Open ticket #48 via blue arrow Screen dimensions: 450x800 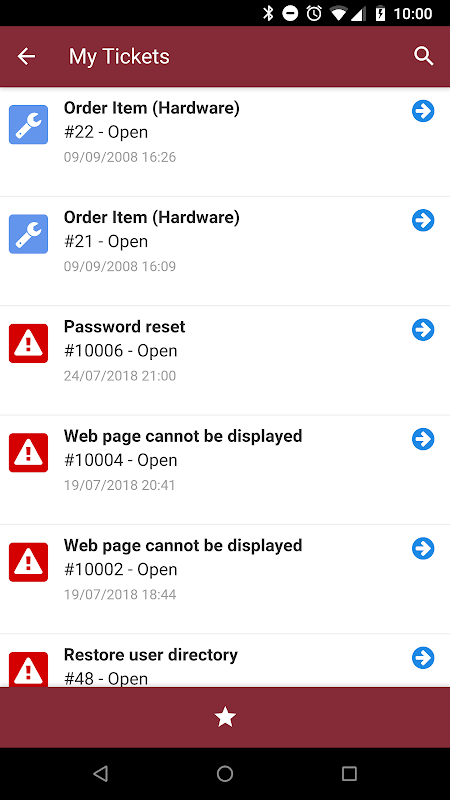point(423,658)
